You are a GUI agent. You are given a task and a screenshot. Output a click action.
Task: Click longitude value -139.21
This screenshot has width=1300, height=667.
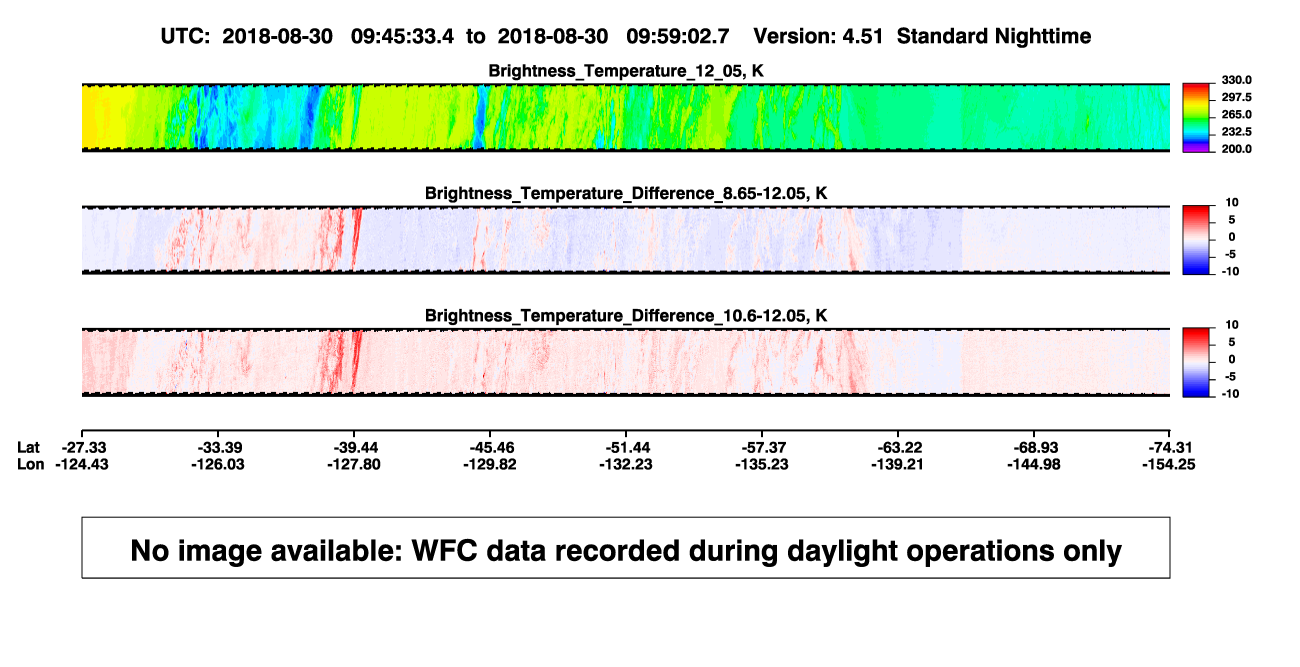coord(898,464)
